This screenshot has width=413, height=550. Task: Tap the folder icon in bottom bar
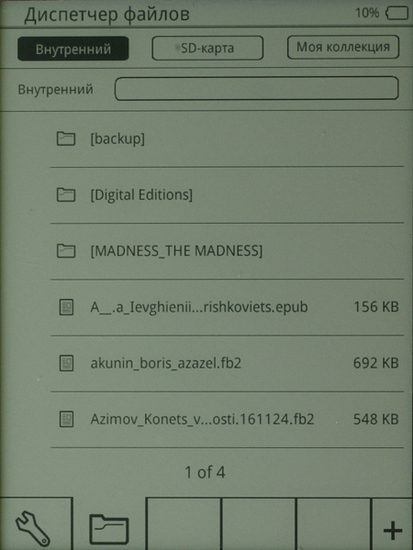pos(109,529)
